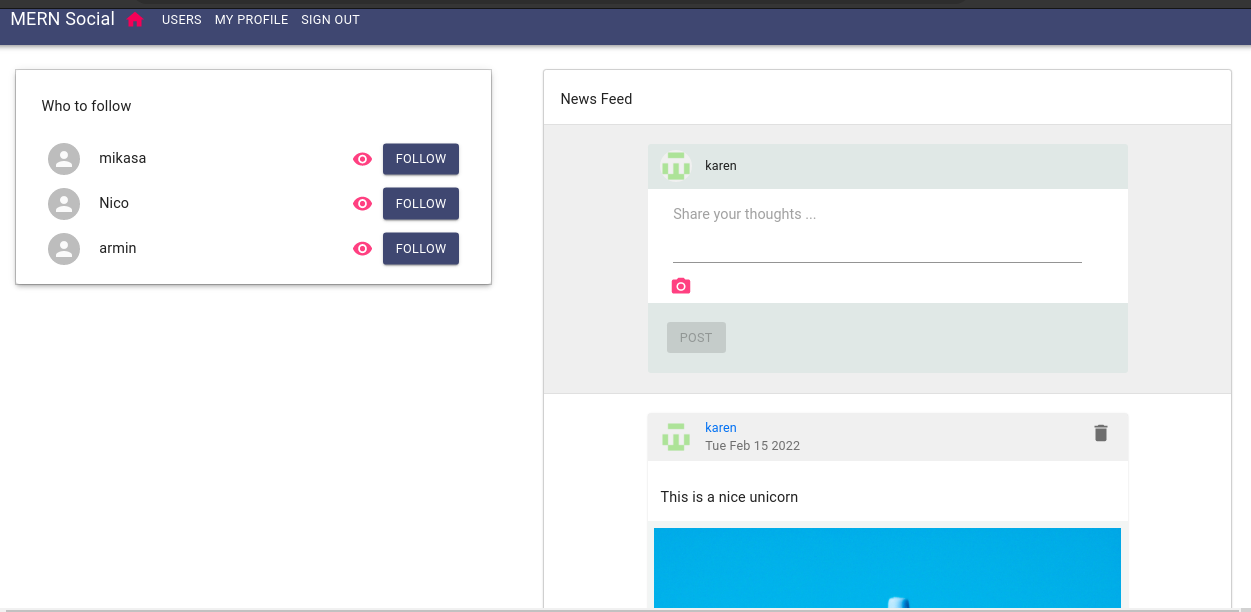Click mikasa's avatar icon
This screenshot has height=612, width=1251.
pyautogui.click(x=64, y=159)
